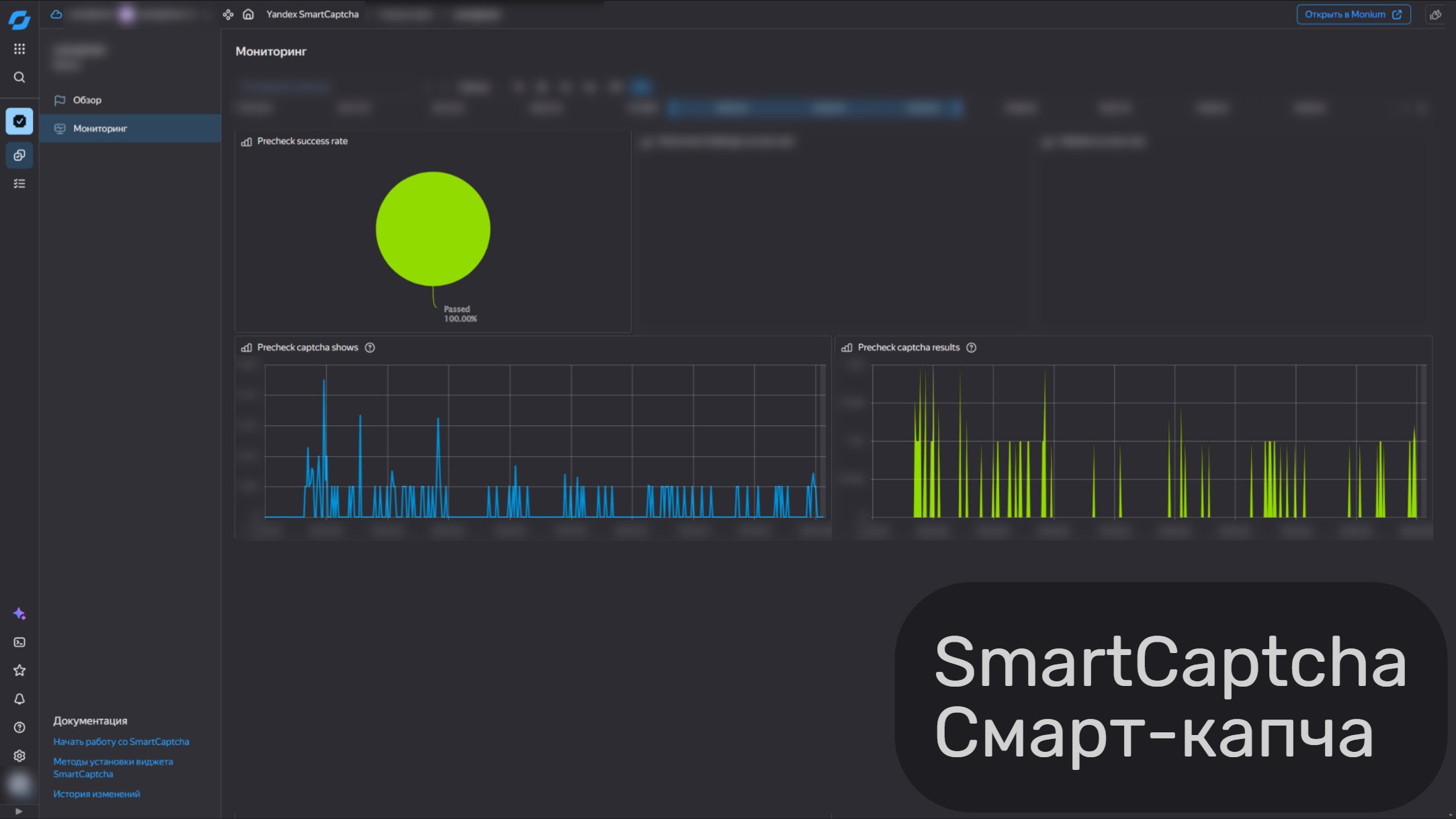Click the green Precheck captcha results graph
This screenshot has height=819, width=1456.
click(x=1149, y=441)
